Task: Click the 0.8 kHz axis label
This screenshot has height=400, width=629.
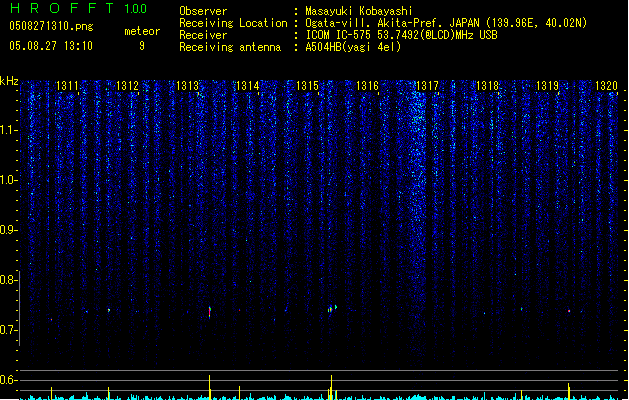Action: click(8, 280)
